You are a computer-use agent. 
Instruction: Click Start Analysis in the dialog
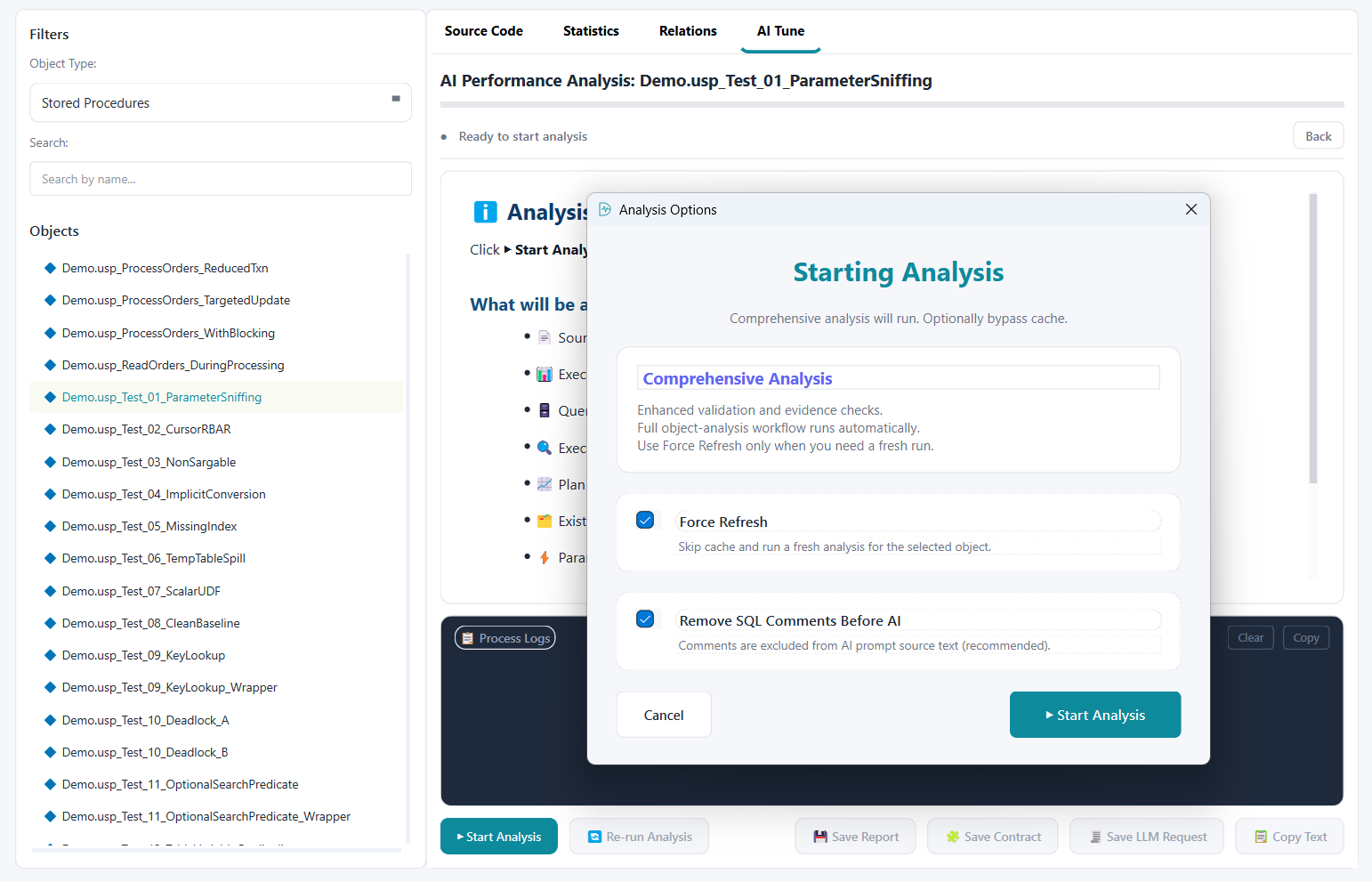[x=1095, y=715]
